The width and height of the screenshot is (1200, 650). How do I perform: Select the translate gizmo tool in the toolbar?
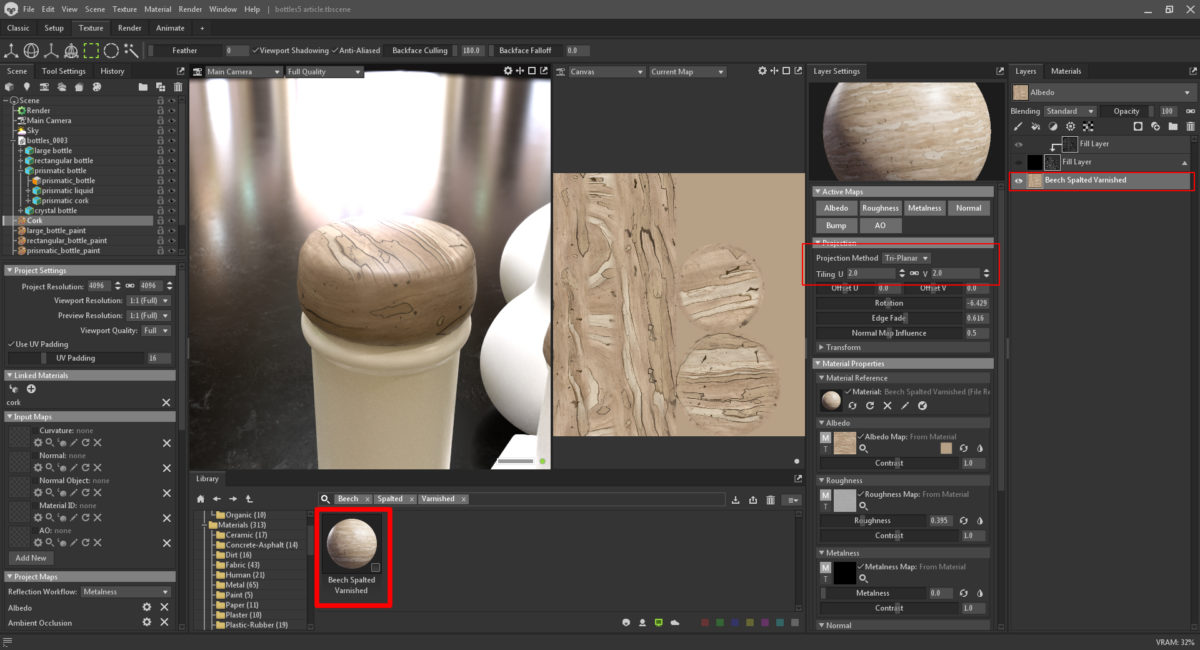point(12,50)
